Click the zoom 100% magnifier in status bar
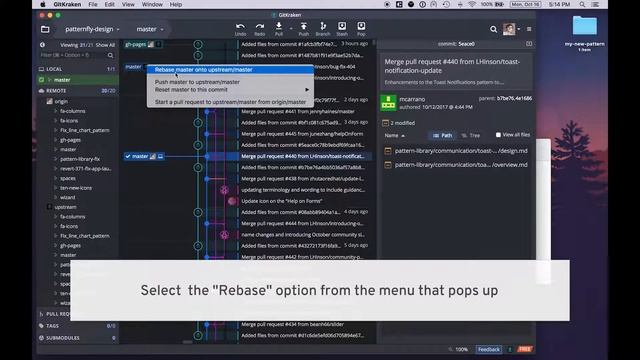640x360 pixels. [450, 349]
